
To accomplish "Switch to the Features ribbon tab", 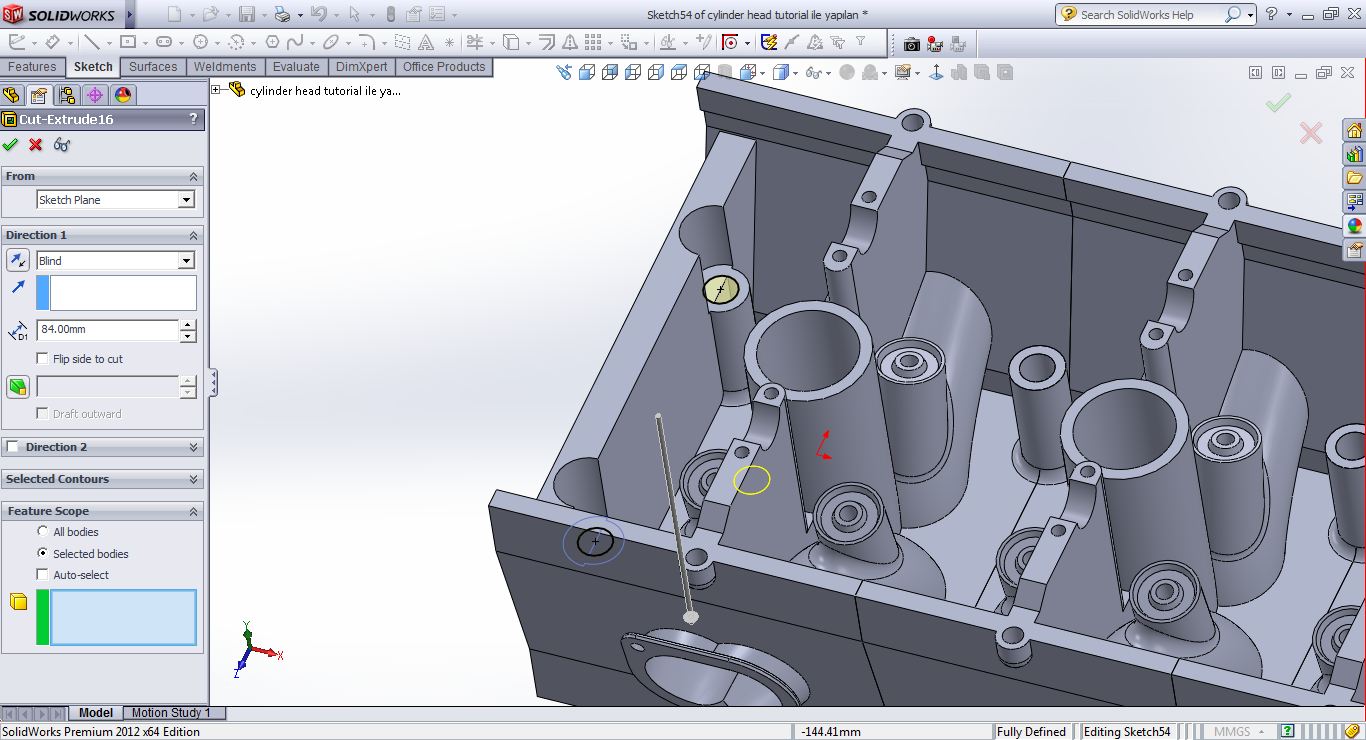I will pos(33,67).
